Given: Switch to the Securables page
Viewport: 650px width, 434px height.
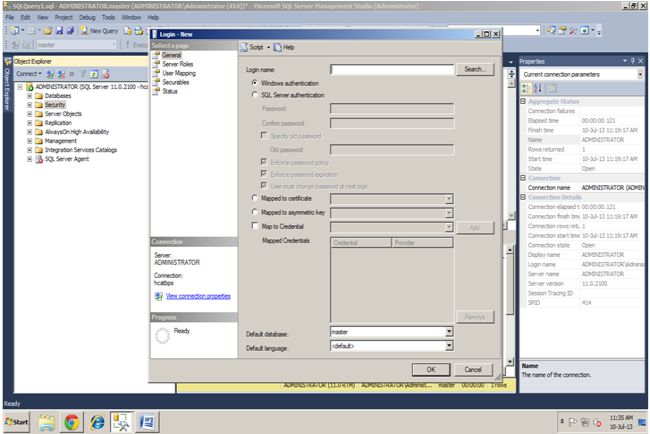Looking at the screenshot, I should coord(176,82).
